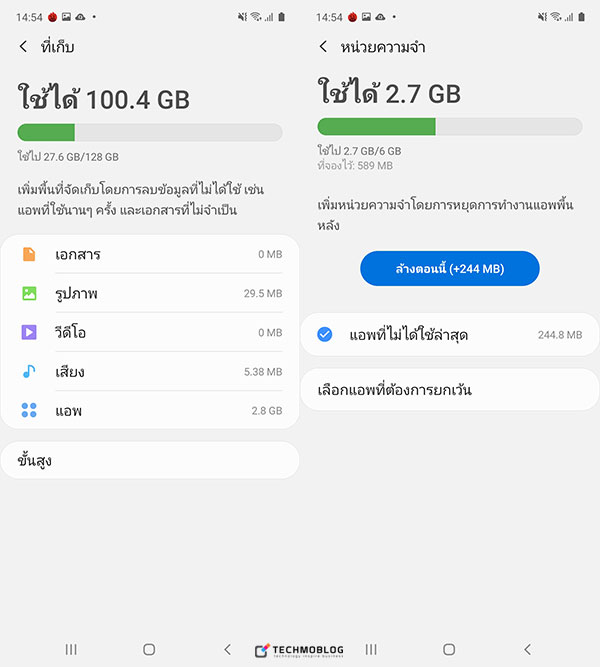Image resolution: width=600 pixels, height=667 pixels.
Task: Open ขั้นสูง advanced storage options
Action: click(150, 460)
